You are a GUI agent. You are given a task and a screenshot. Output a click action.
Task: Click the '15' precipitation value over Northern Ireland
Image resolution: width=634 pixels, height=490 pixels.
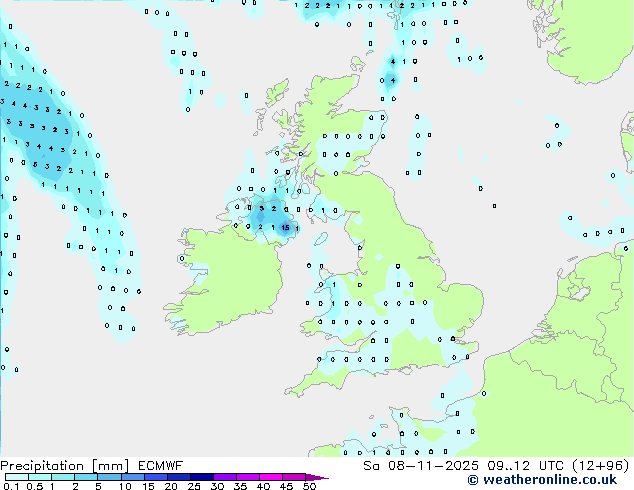[285, 228]
